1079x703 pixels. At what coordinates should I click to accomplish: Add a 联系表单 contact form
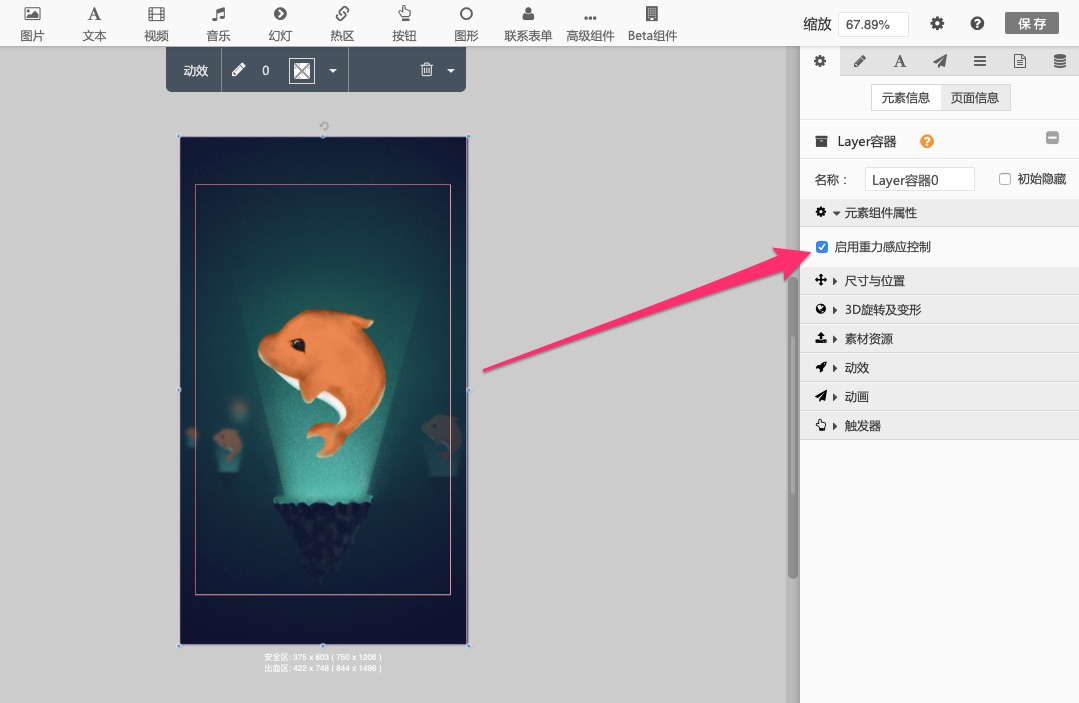528,24
